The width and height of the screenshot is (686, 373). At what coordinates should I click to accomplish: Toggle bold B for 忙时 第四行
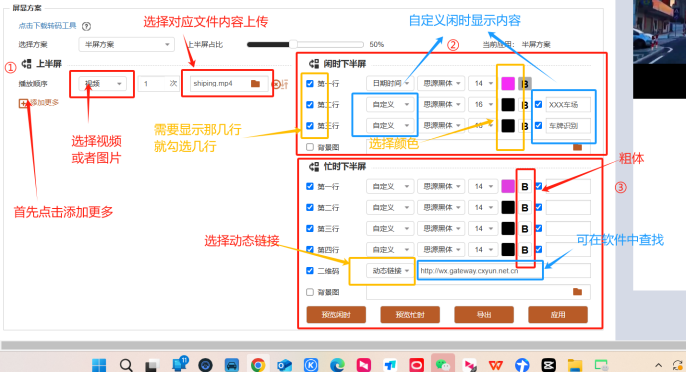(x=525, y=250)
